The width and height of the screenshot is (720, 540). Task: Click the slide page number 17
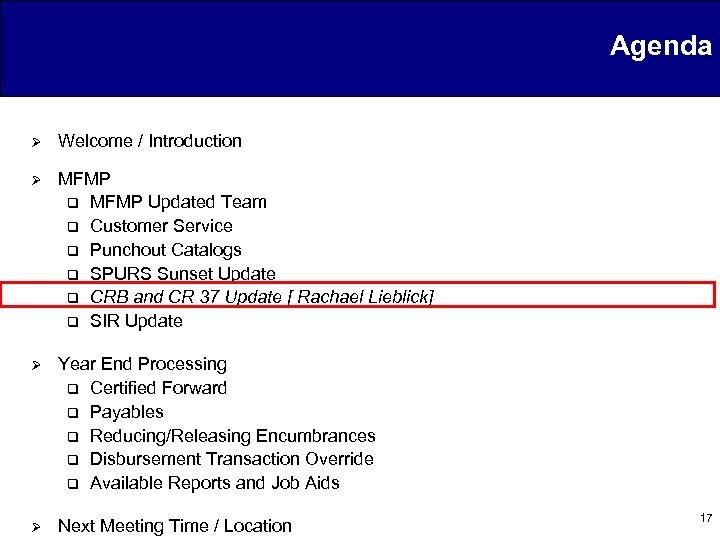pyautogui.click(x=706, y=518)
